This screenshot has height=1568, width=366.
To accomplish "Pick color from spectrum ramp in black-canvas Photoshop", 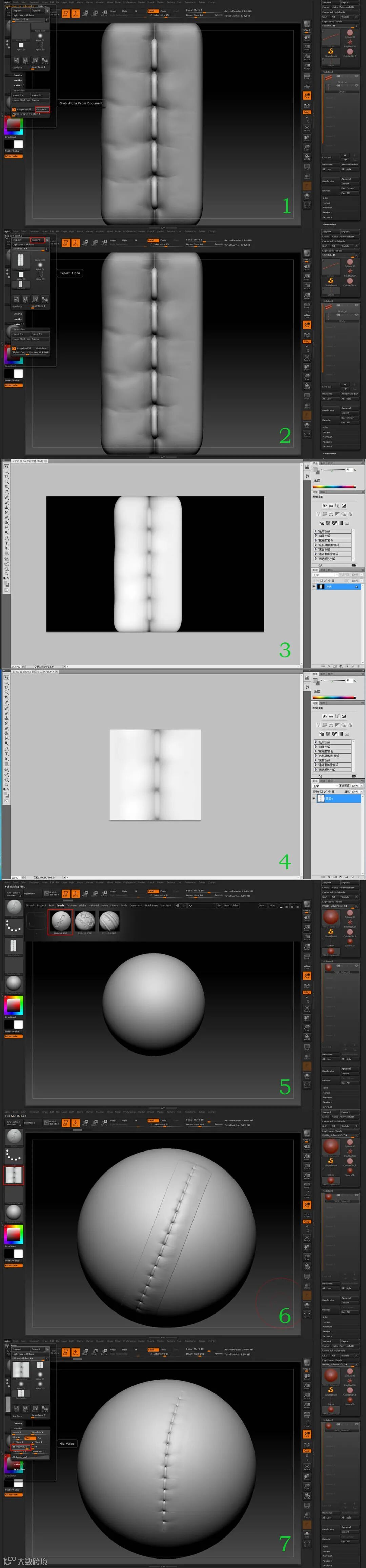I will click(x=334, y=487).
